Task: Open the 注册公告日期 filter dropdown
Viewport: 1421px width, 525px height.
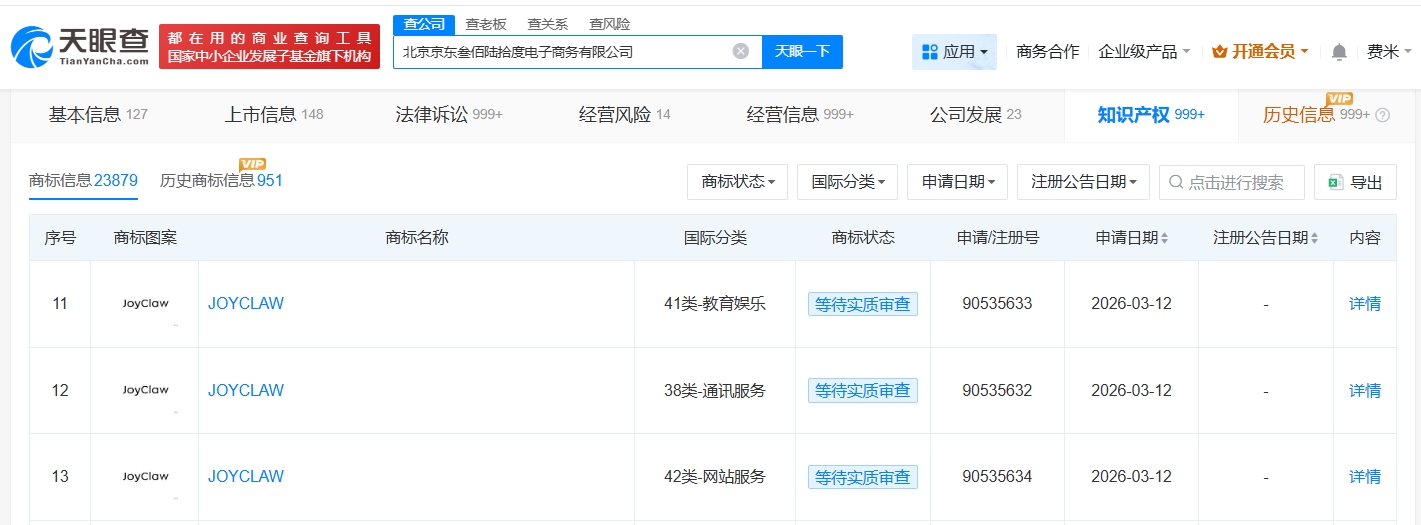Action: click(x=1083, y=182)
